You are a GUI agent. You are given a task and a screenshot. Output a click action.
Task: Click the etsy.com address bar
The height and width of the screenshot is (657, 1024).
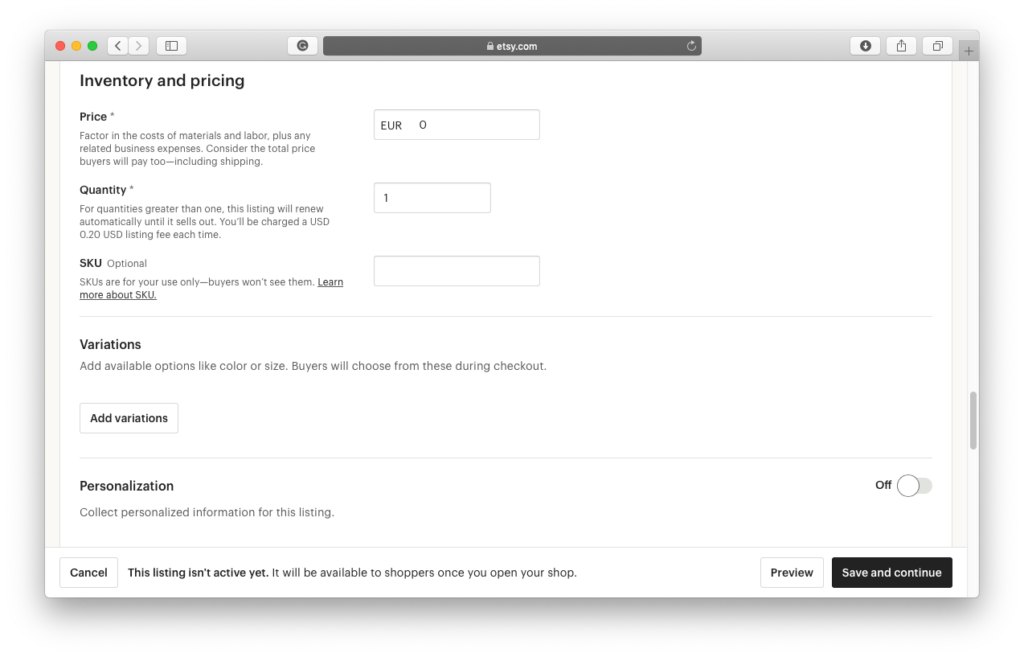(511, 46)
